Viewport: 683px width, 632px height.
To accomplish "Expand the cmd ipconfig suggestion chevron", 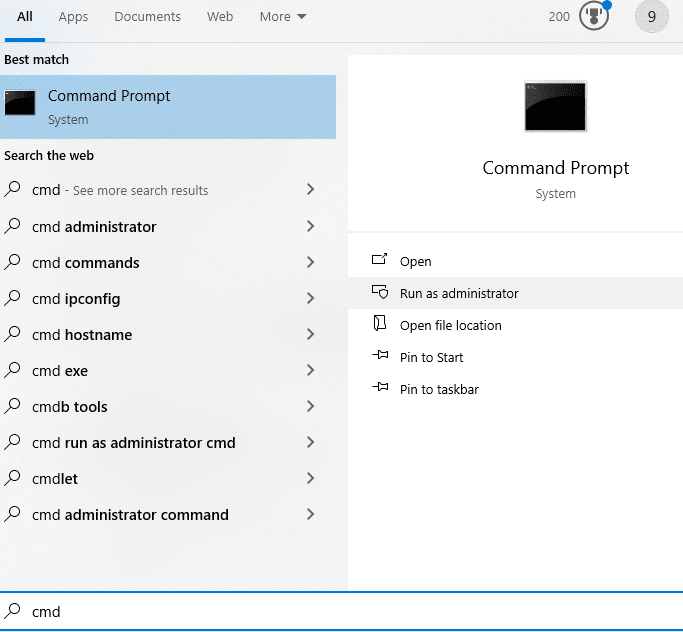I will pyautogui.click(x=310, y=299).
